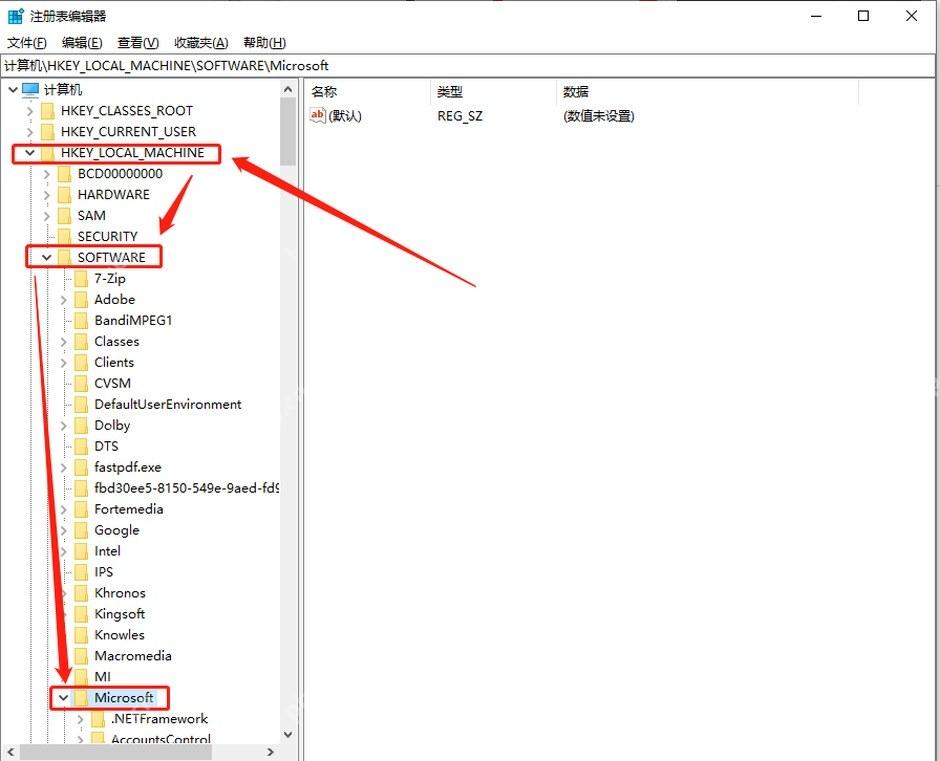Collapse the SOFTWARE key chevron
The image size is (940, 761).
(46, 257)
